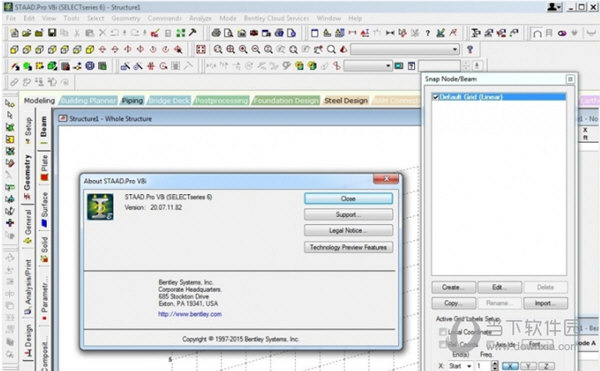Click Copy... in Snap Node/Beam panel
The image size is (600, 371).
(x=453, y=303)
